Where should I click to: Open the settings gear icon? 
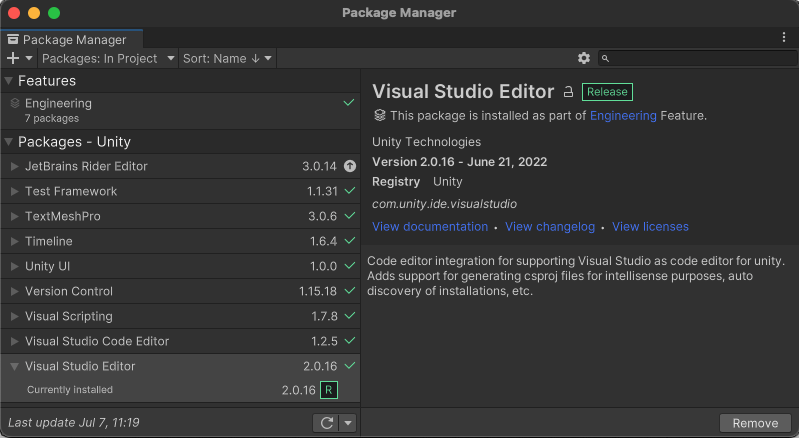click(584, 59)
